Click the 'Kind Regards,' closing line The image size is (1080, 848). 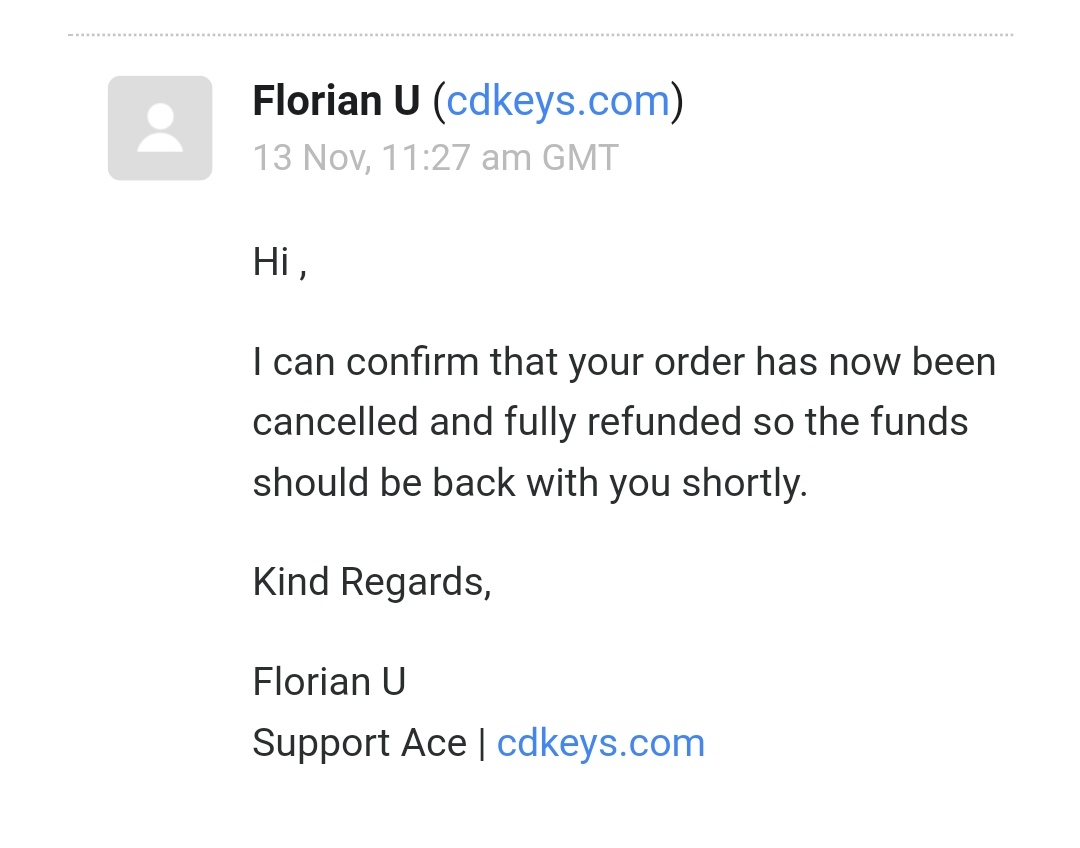pos(372,582)
